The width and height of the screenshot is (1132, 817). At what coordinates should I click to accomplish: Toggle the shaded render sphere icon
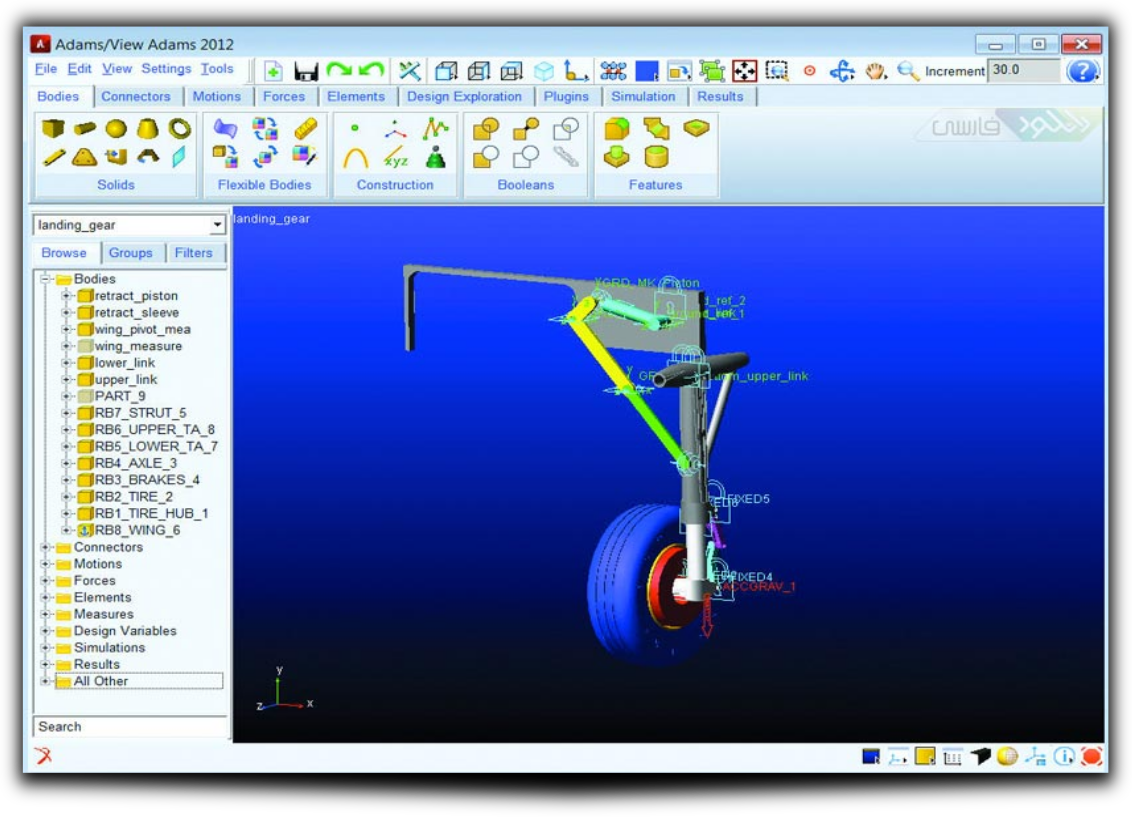click(1007, 757)
